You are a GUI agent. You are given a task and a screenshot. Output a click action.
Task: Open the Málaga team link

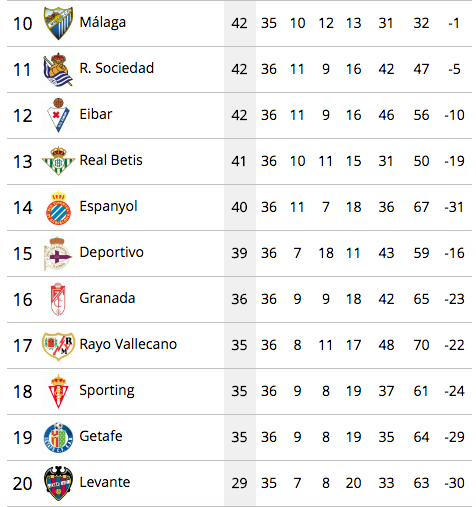(103, 23)
